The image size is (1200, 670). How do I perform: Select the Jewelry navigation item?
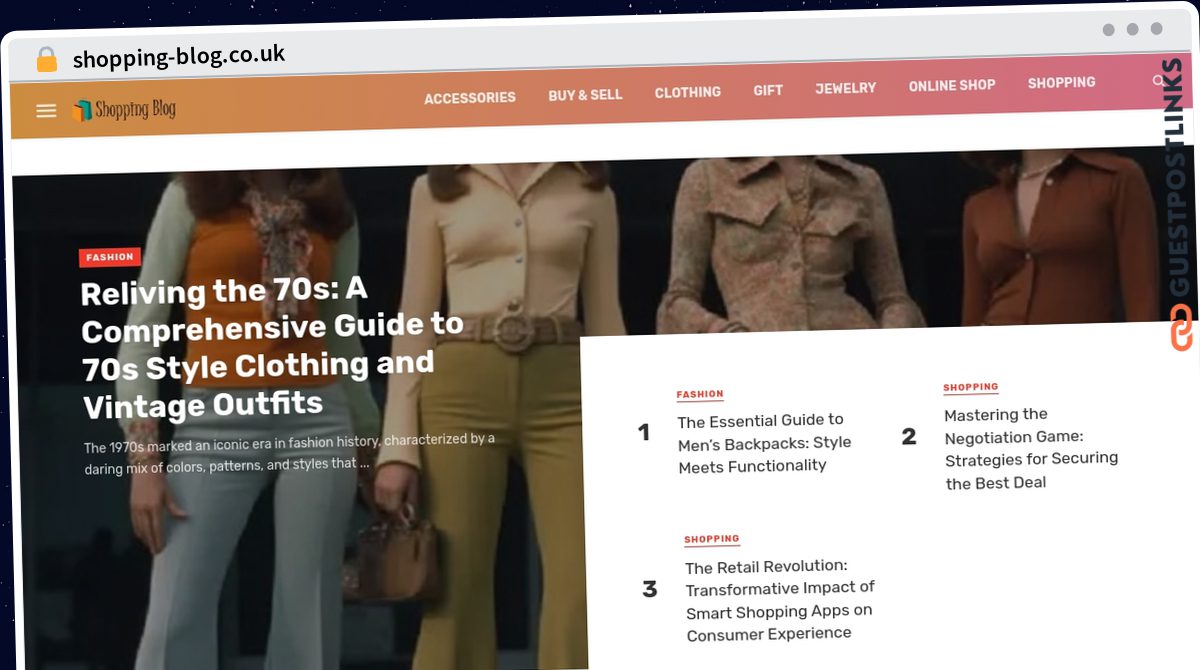click(x=845, y=88)
